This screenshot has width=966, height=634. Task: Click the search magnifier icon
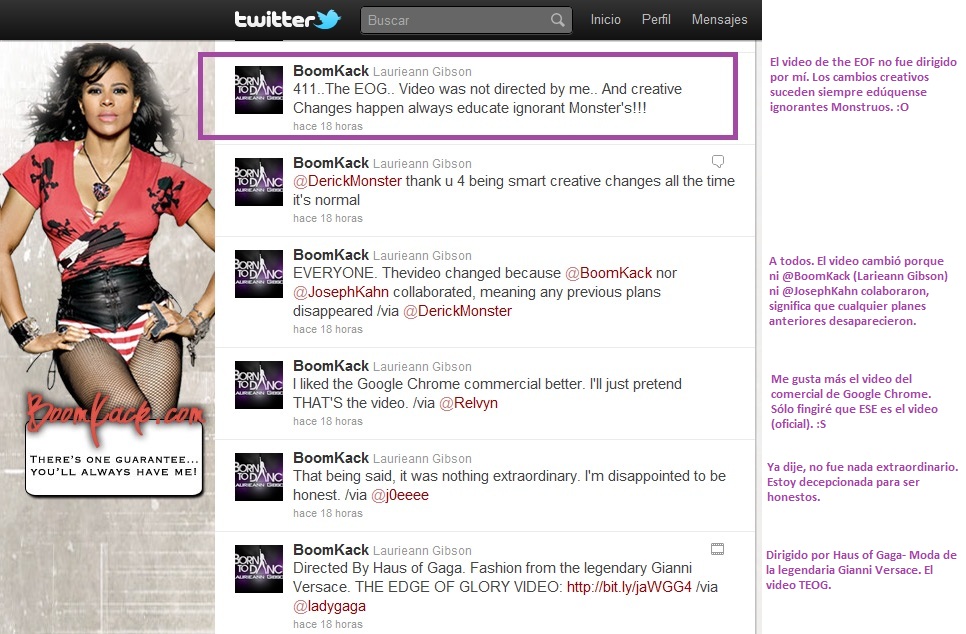558,20
